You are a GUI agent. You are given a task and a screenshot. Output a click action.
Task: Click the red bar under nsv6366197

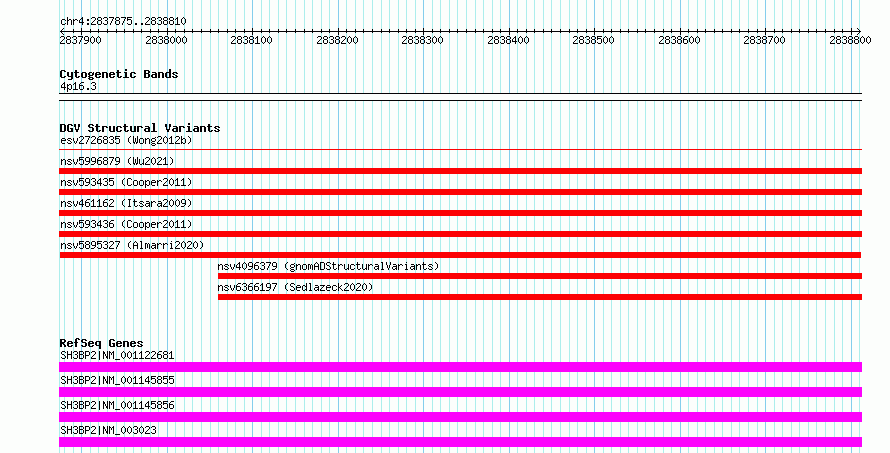[x=540, y=297]
